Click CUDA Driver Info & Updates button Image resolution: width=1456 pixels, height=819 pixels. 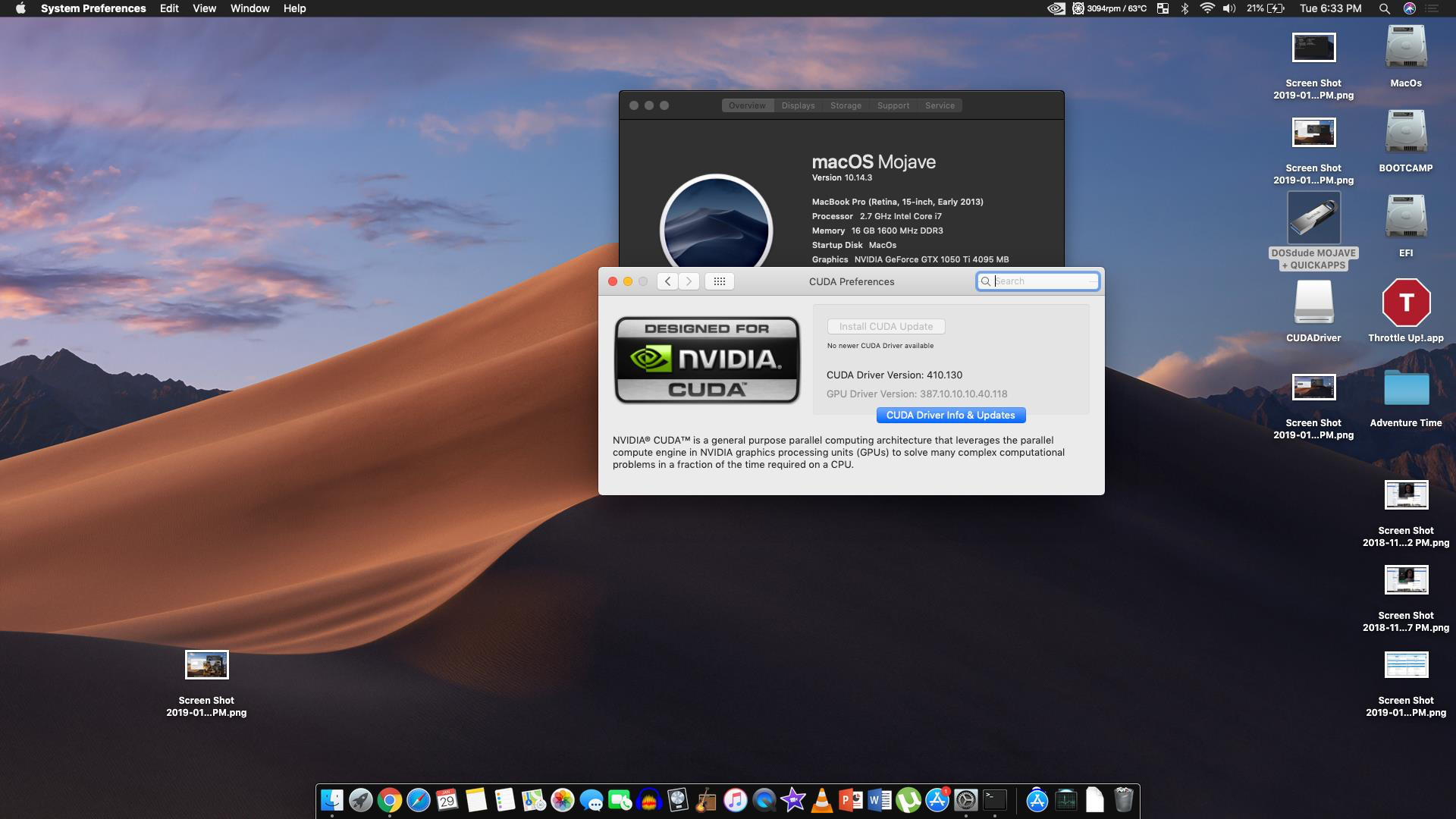(950, 415)
